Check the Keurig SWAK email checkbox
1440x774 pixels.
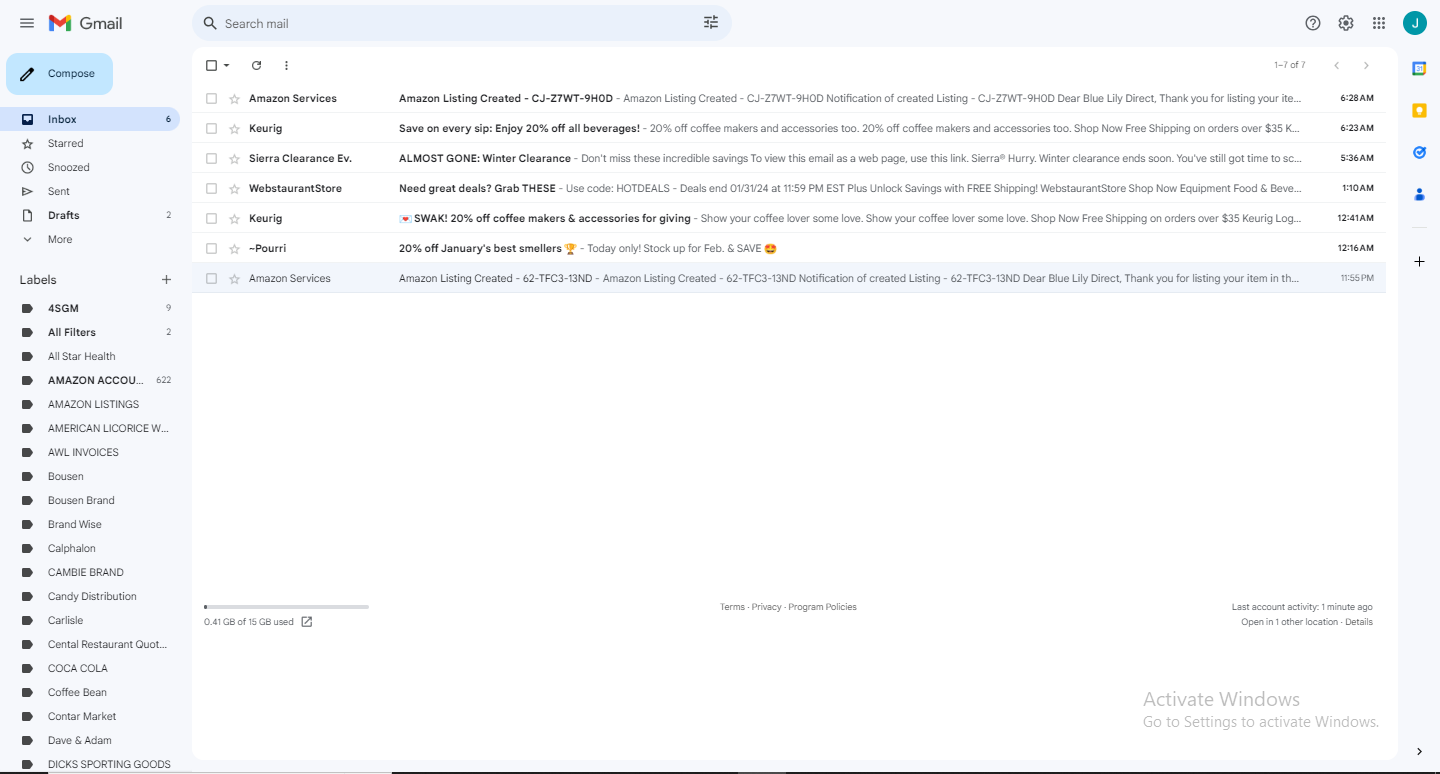coord(211,218)
